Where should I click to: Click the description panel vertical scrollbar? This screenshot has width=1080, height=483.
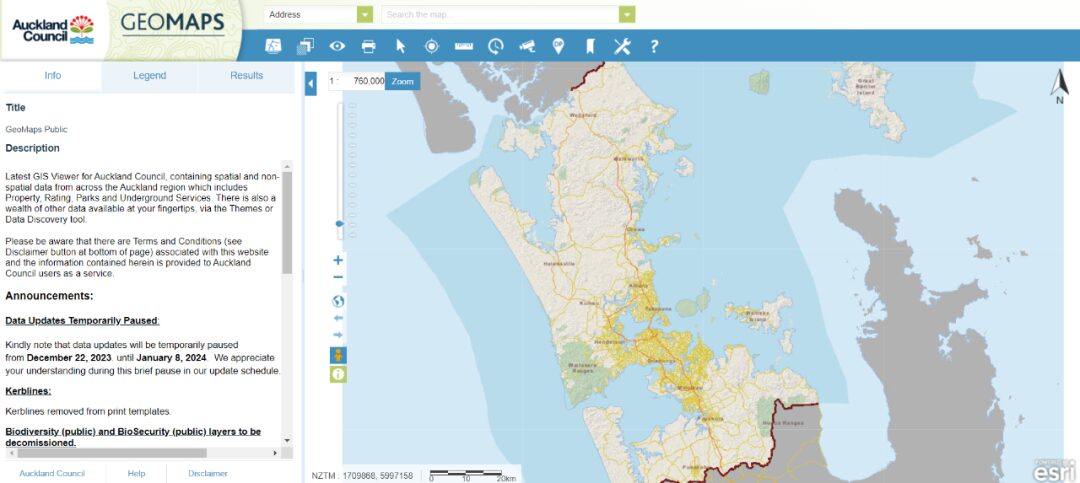point(287,223)
